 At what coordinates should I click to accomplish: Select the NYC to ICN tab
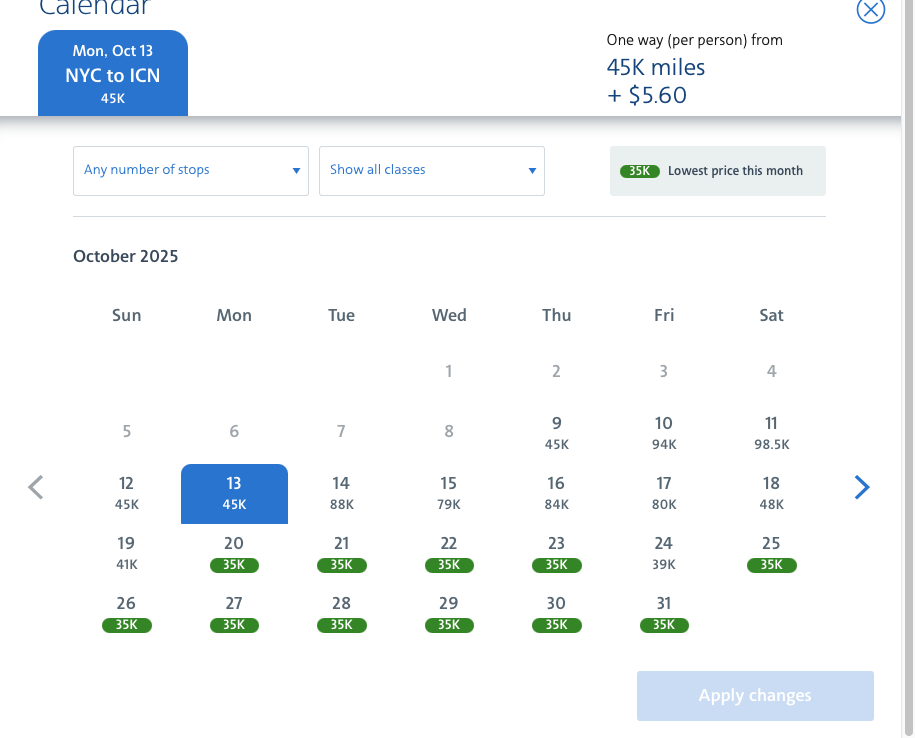tap(113, 75)
